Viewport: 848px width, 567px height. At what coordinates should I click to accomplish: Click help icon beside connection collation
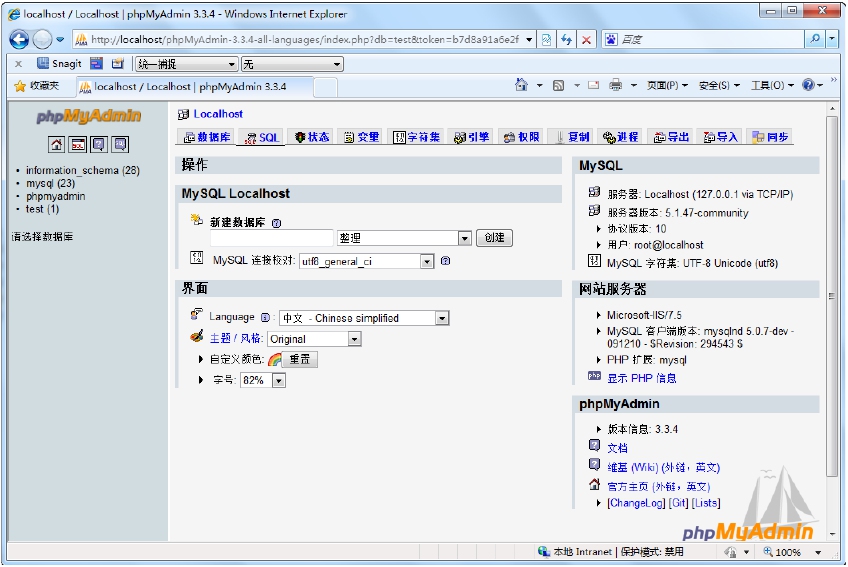tap(446, 261)
